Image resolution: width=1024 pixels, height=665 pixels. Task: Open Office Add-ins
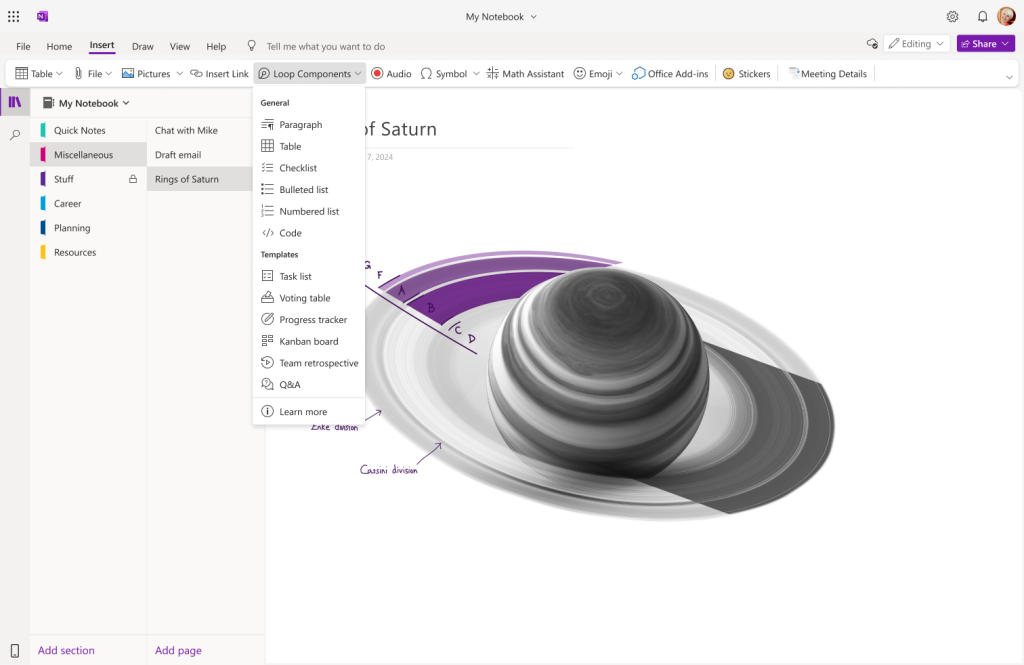[x=670, y=74]
